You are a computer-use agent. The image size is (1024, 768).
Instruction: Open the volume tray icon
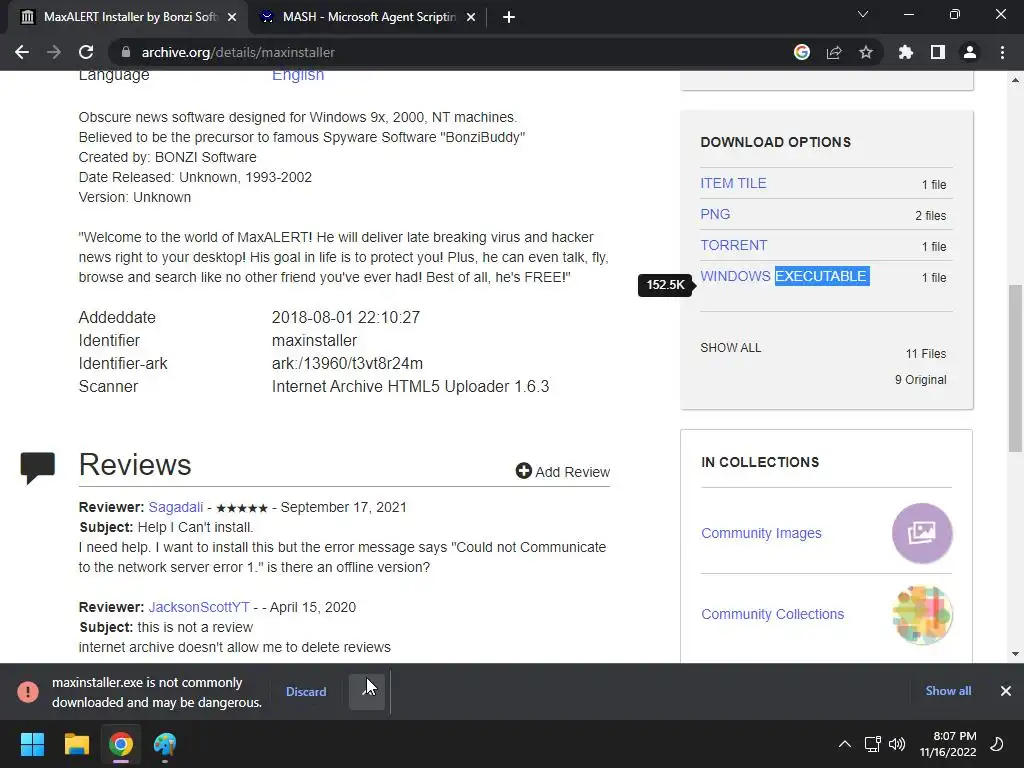tap(897, 744)
